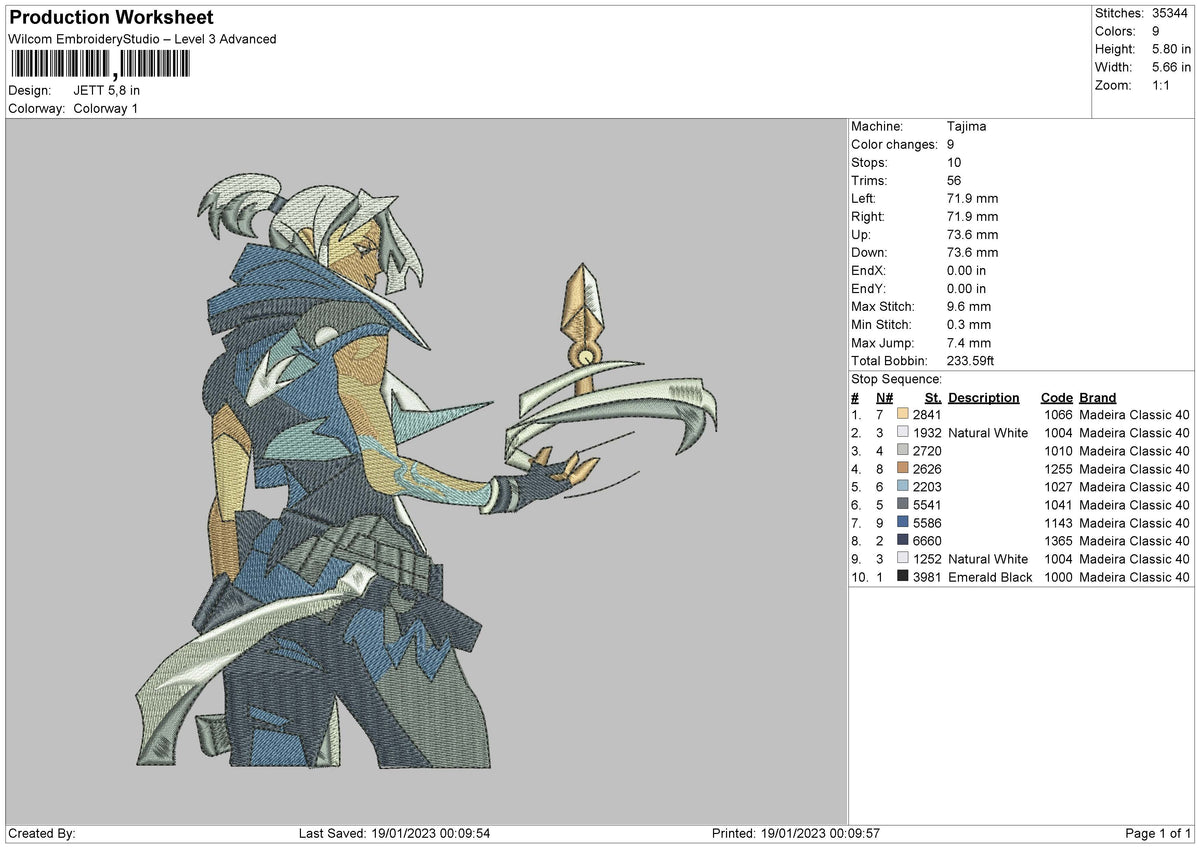This screenshot has height=848, width=1200.
Task: Click thread code 1000 for Emerald Black
Action: (1058, 577)
